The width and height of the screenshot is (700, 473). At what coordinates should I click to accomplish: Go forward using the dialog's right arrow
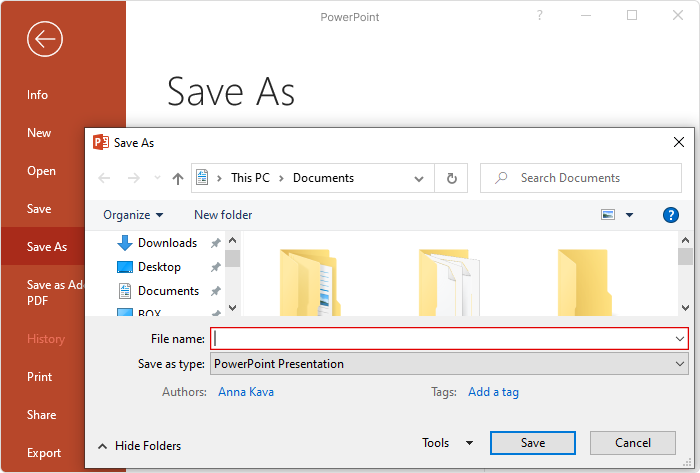pos(133,178)
